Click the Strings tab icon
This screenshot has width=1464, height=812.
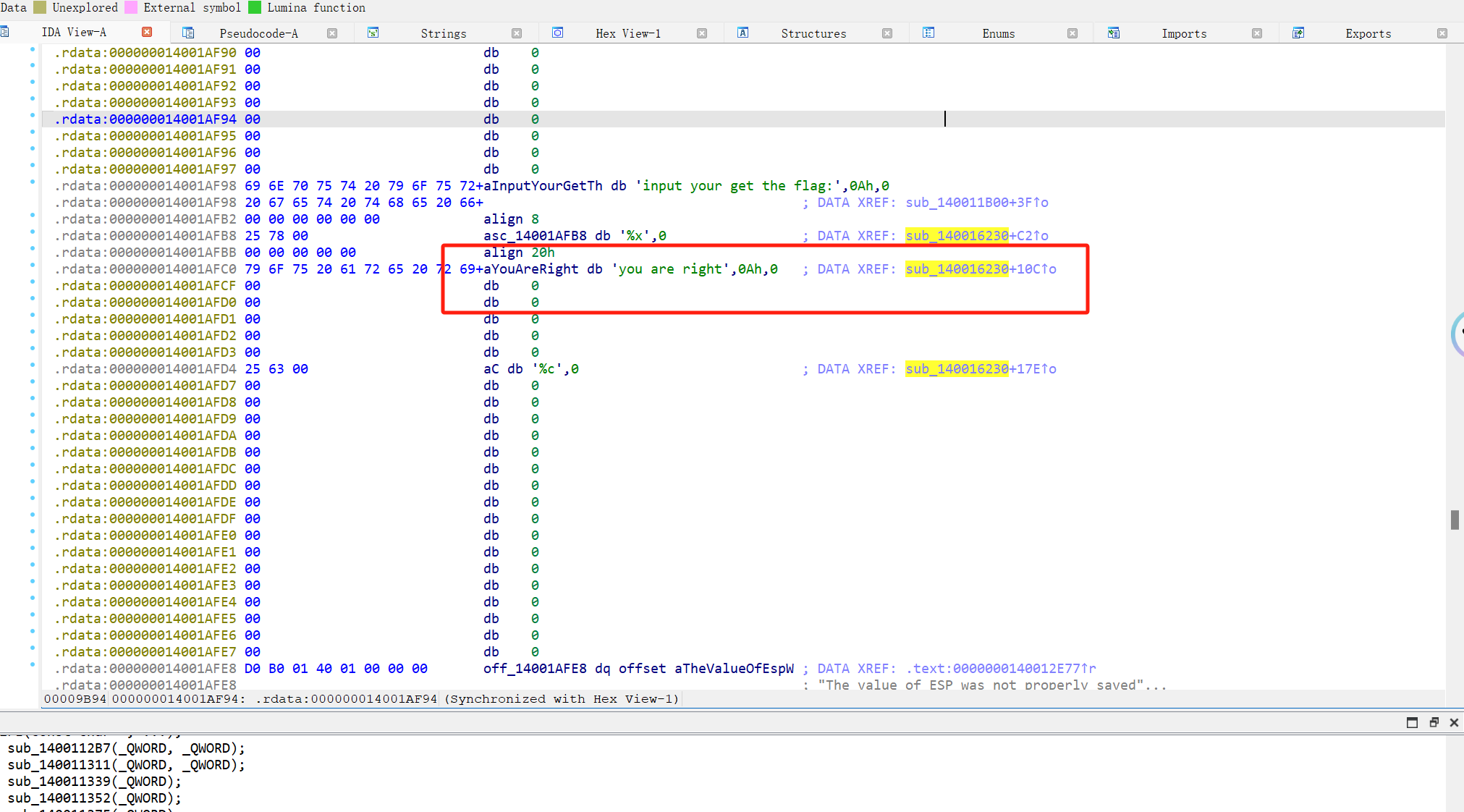click(373, 33)
